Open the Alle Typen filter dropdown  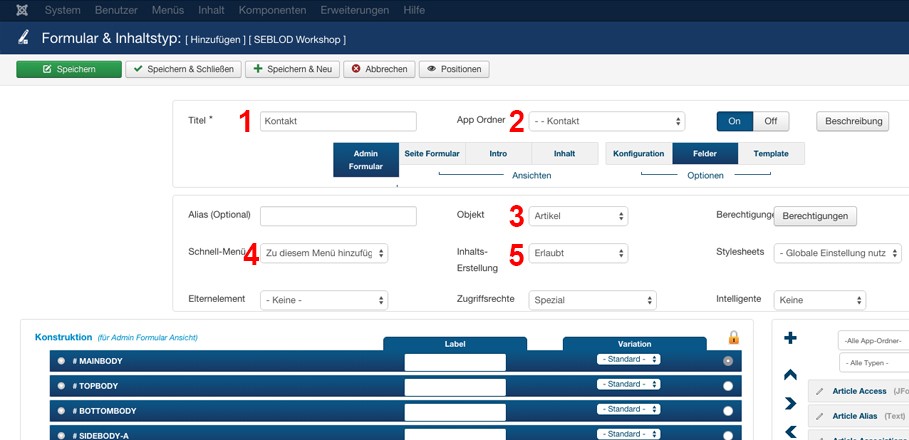874,363
